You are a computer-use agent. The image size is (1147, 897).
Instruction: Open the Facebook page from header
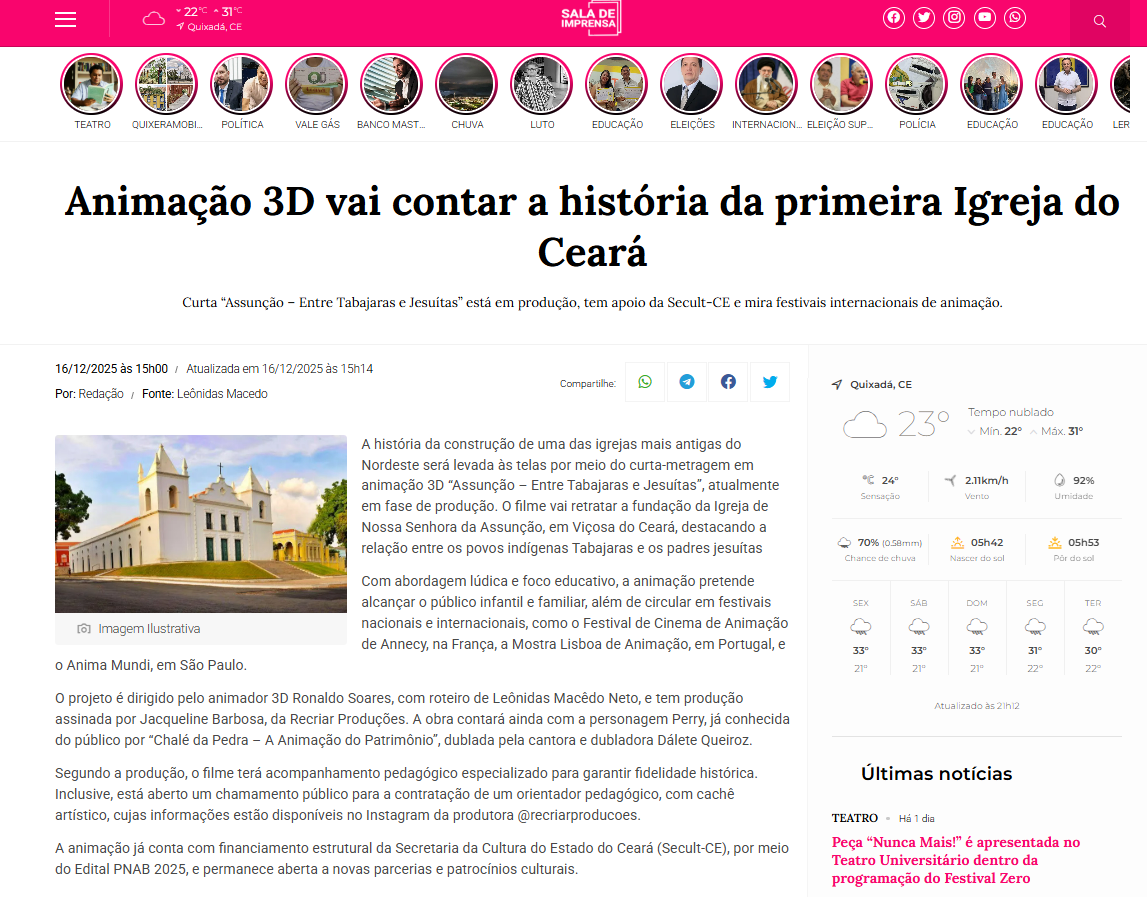pyautogui.click(x=893, y=18)
